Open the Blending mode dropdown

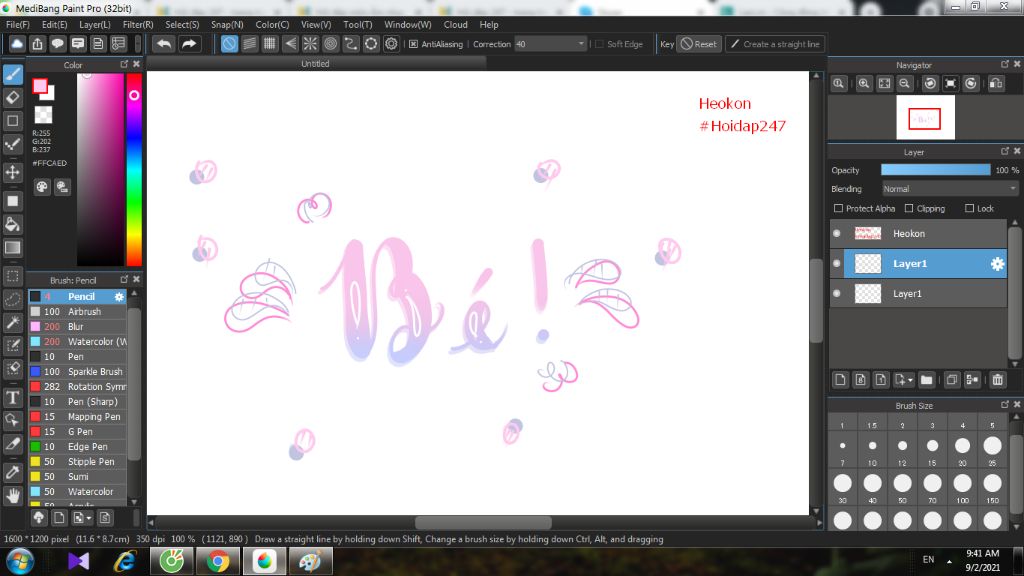[950, 189]
